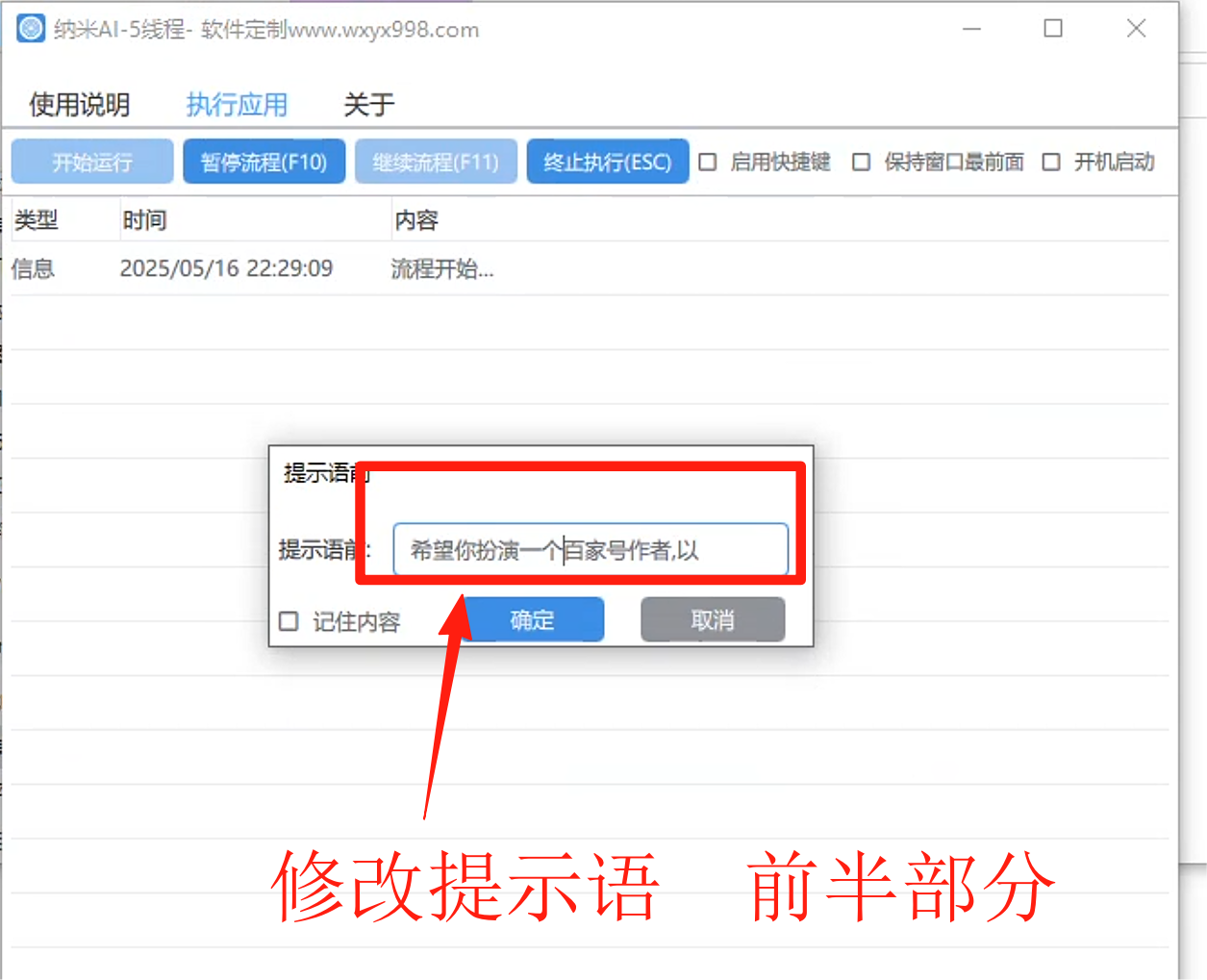The height and width of the screenshot is (980, 1207).
Task: Resume the flow with 继续流程(F11)
Action: [436, 162]
